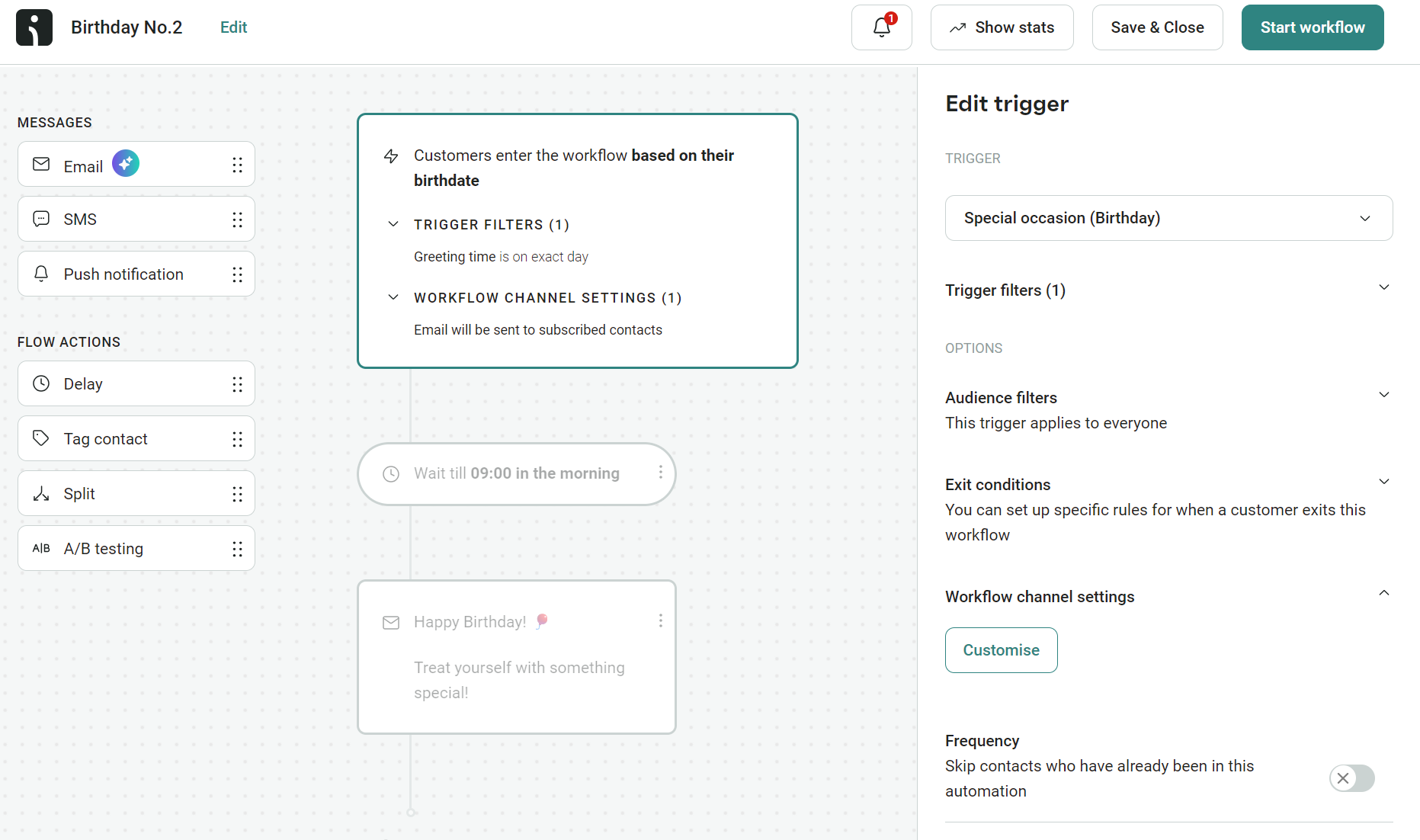The height and width of the screenshot is (840, 1420).
Task: Open the Special occasion (Birthday) trigger dropdown
Action: pyautogui.click(x=1168, y=218)
